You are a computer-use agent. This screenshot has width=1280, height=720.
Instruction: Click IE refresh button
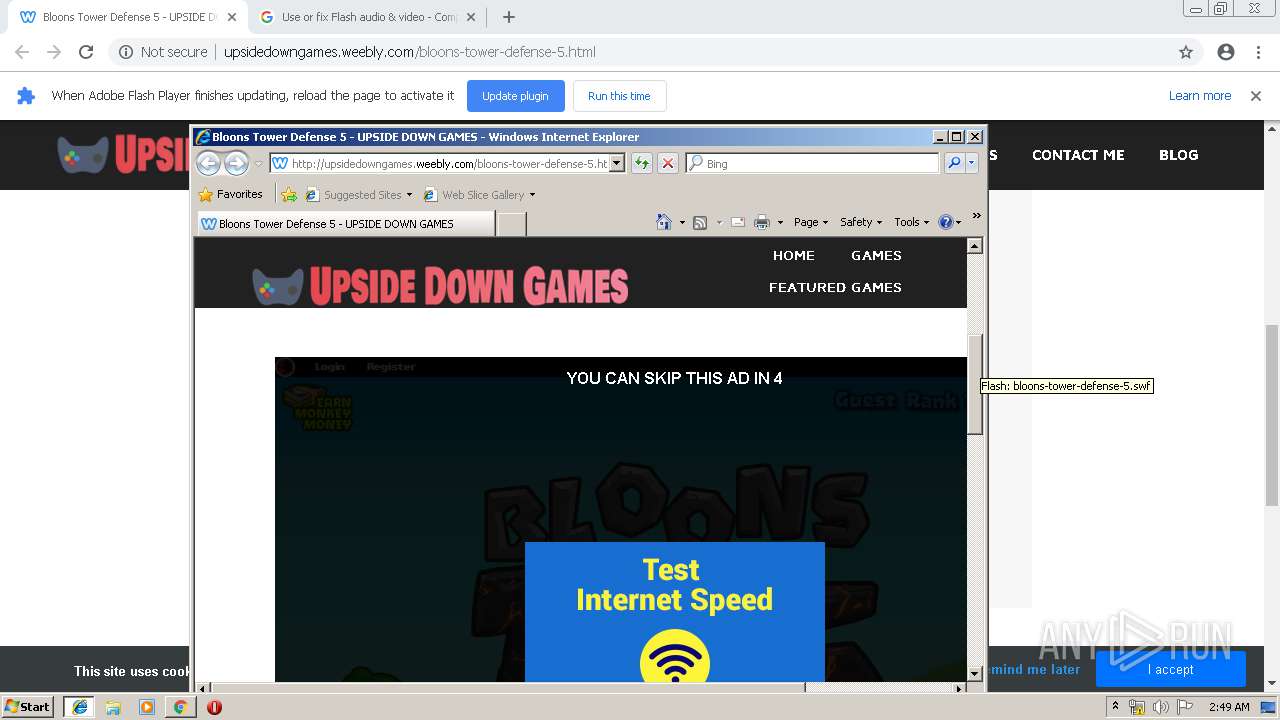coord(642,163)
